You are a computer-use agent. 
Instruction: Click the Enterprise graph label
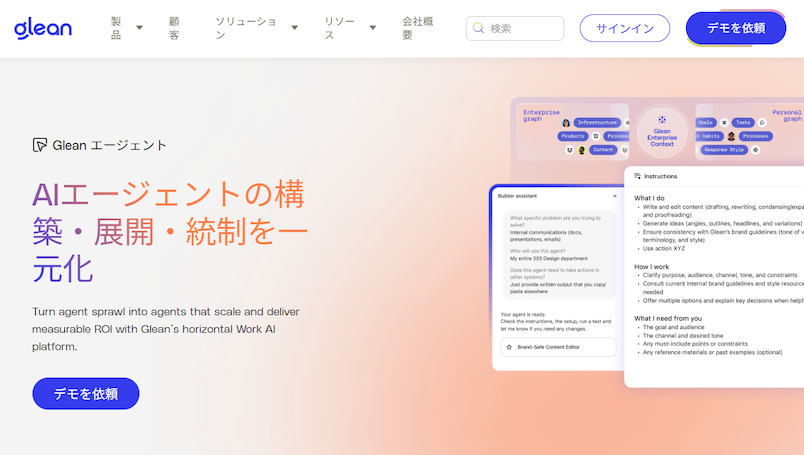tap(541, 115)
